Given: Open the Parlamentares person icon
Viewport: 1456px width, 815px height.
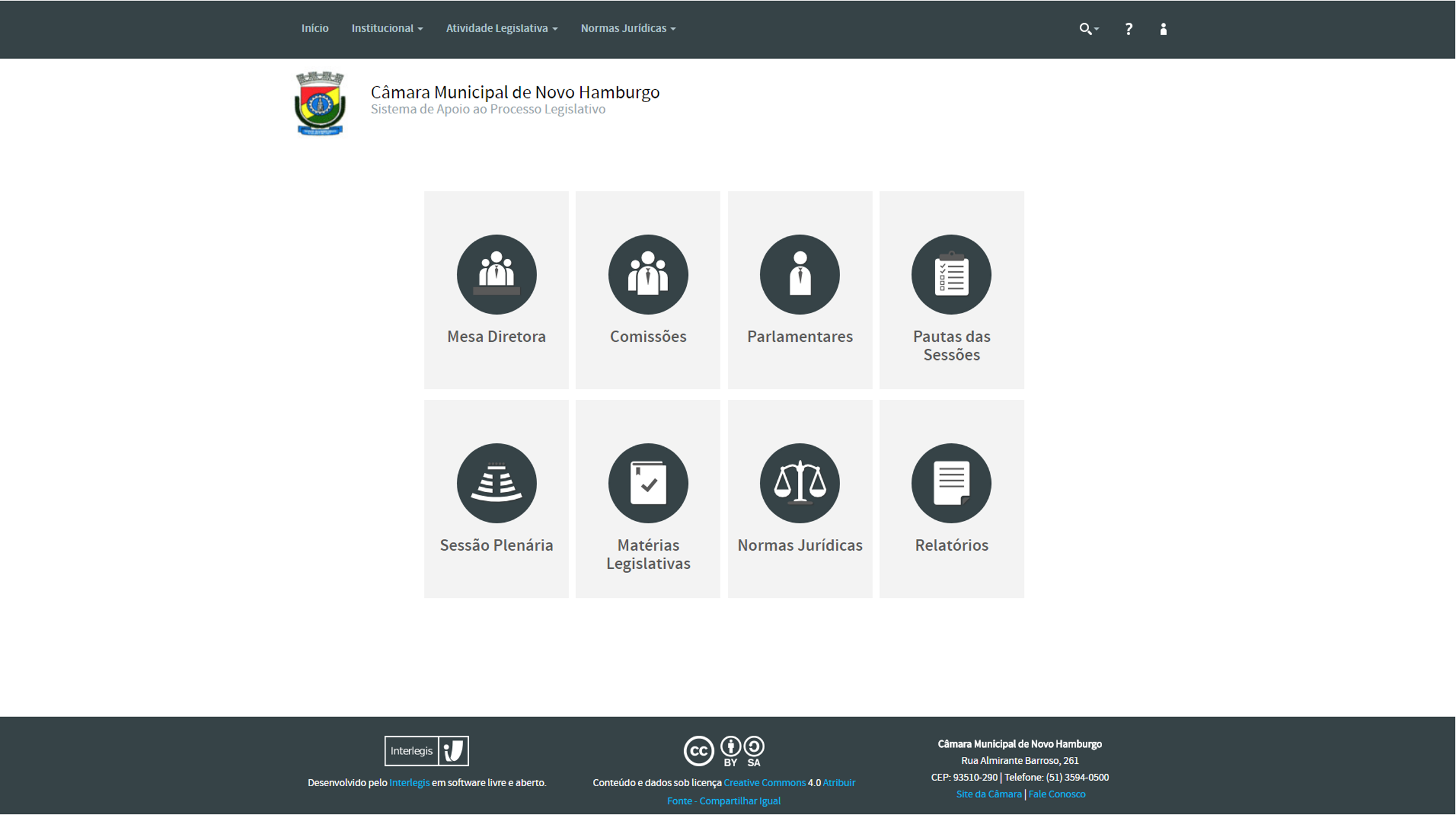Looking at the screenshot, I should pos(799,274).
